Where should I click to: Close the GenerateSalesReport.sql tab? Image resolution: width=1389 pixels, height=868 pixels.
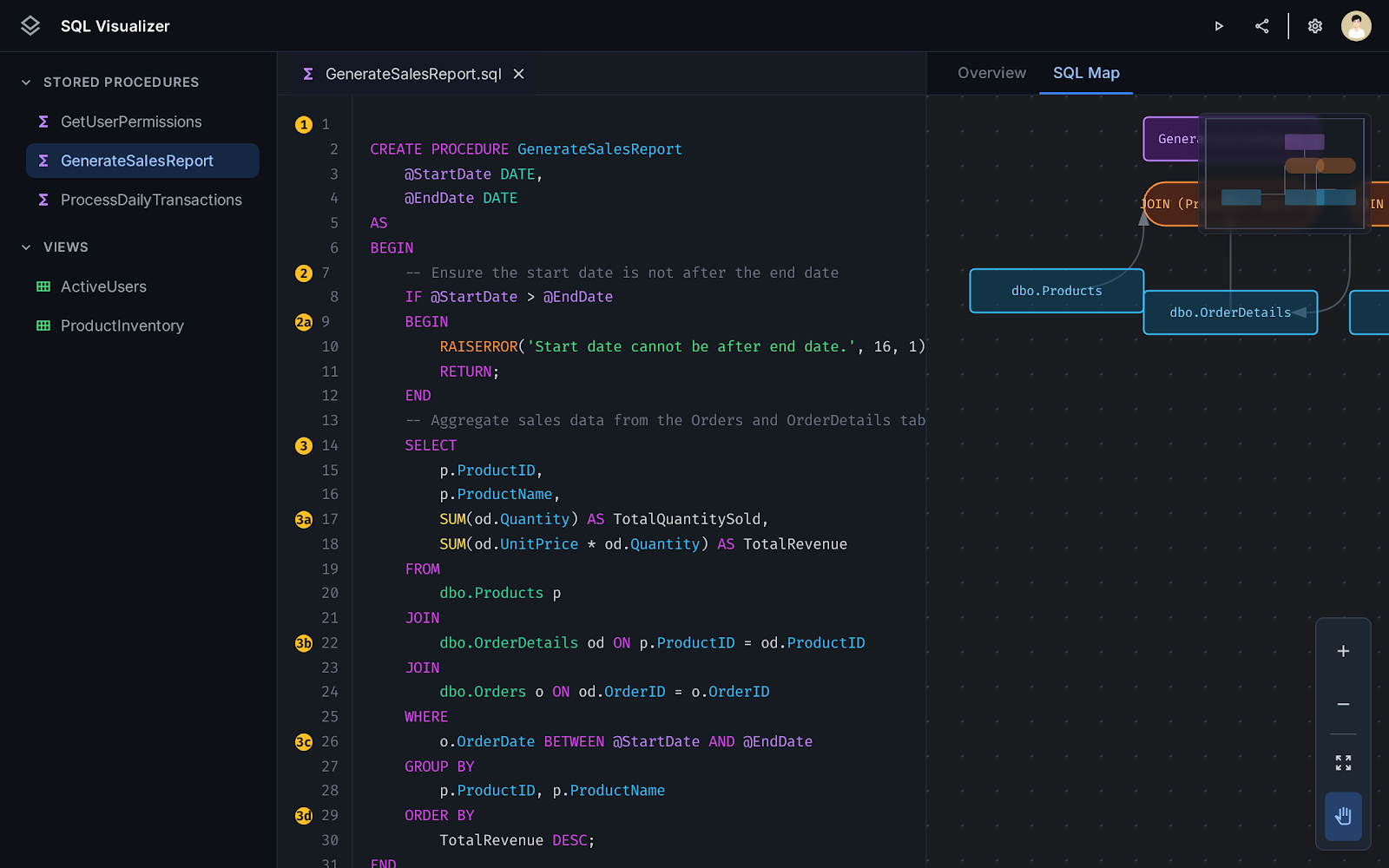tap(518, 74)
